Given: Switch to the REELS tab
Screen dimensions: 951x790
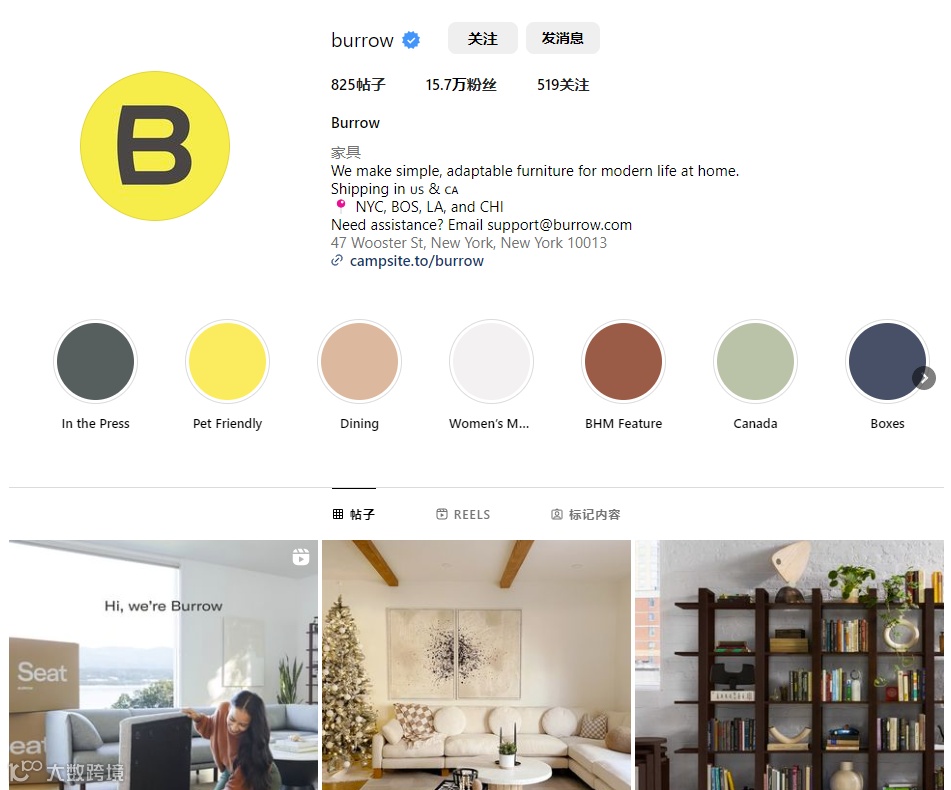Looking at the screenshot, I should click(463, 514).
